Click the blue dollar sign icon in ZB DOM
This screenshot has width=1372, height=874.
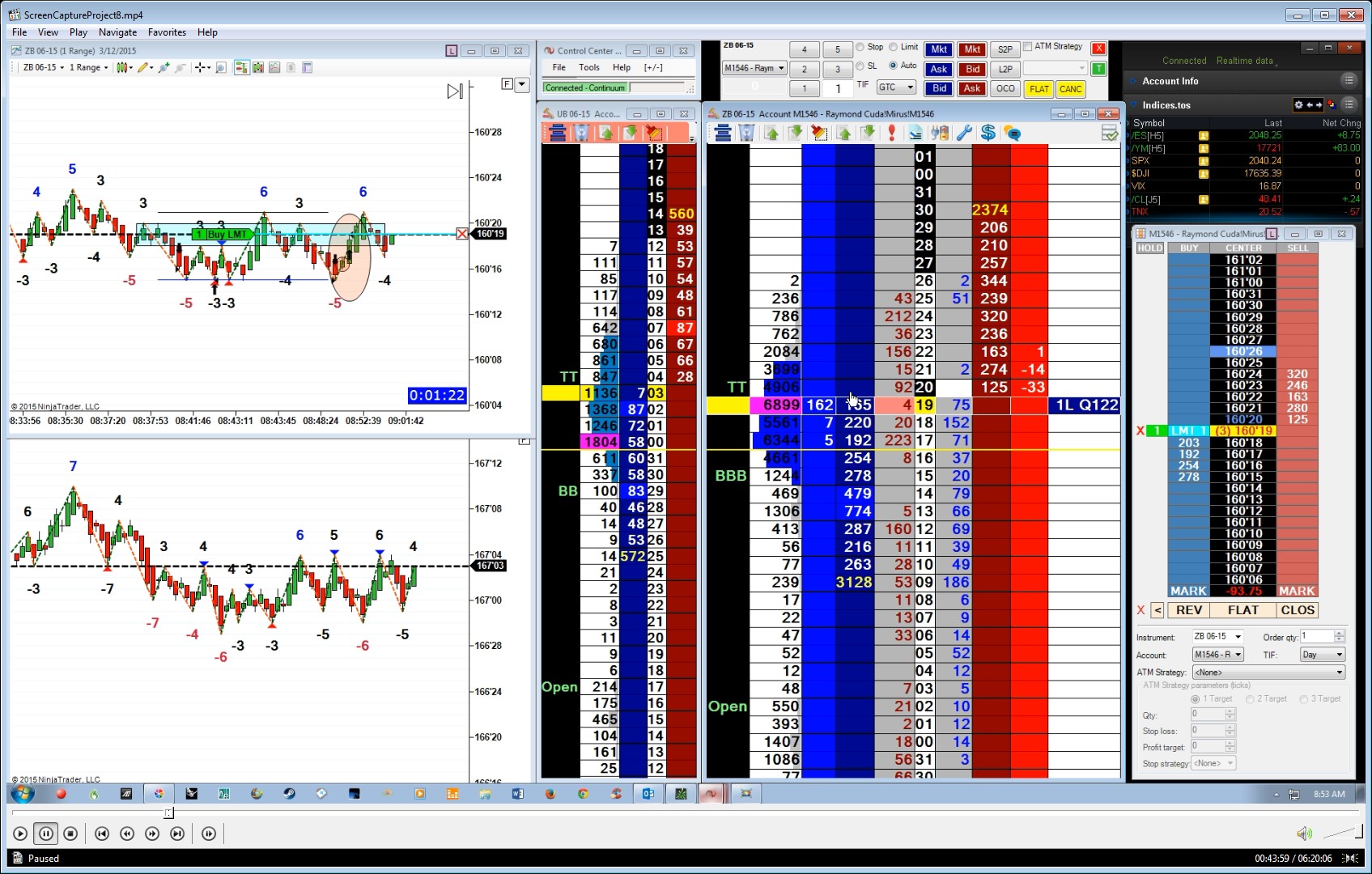988,133
